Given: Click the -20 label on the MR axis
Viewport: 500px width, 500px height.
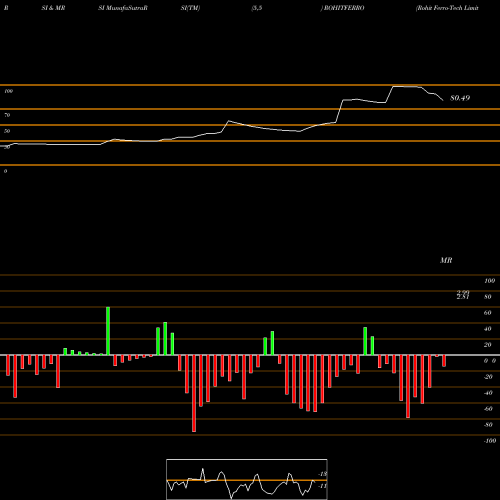Looking at the screenshot, I should [488, 377].
